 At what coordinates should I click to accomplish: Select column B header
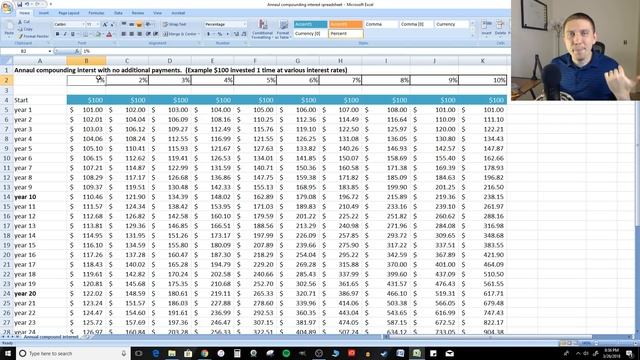click(x=86, y=61)
